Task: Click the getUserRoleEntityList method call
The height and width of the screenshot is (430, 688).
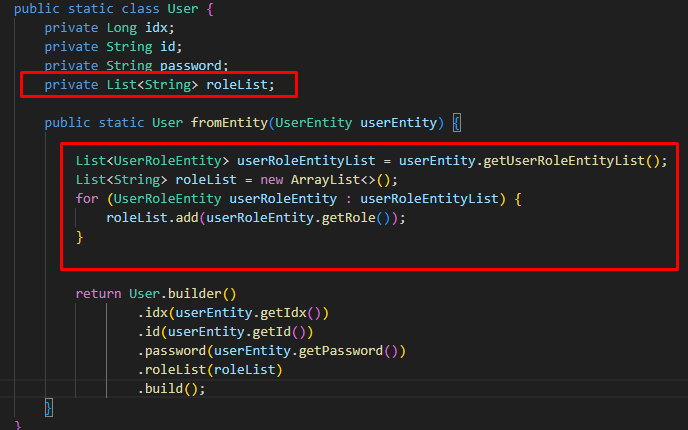Action: [564, 161]
